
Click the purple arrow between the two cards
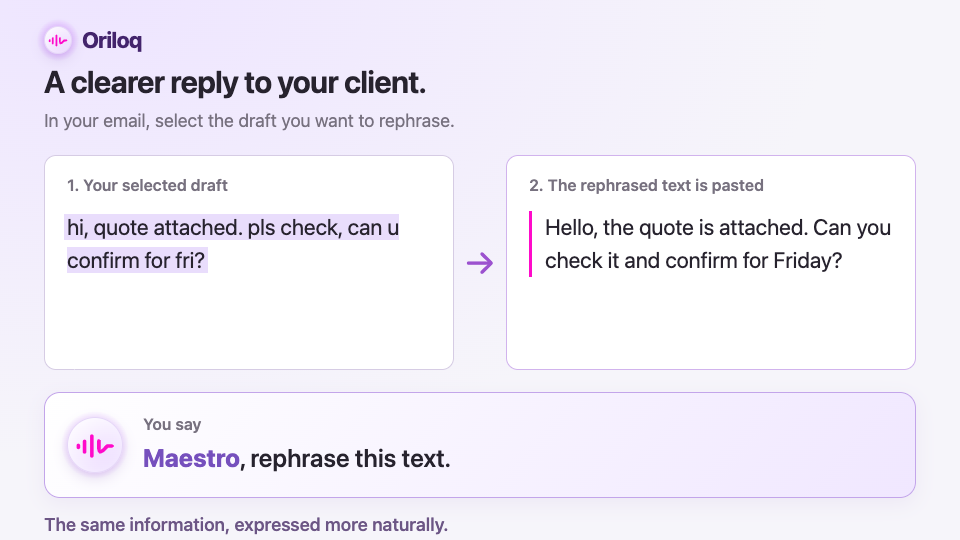pos(480,263)
